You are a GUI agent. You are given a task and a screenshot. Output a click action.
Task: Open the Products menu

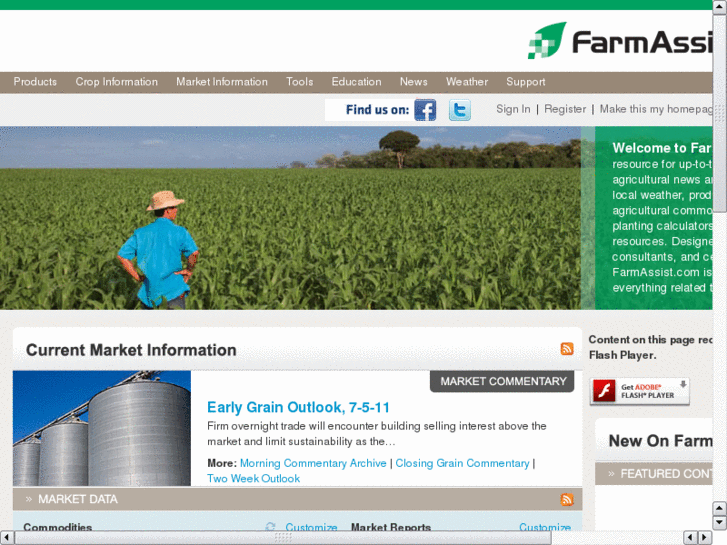35,82
